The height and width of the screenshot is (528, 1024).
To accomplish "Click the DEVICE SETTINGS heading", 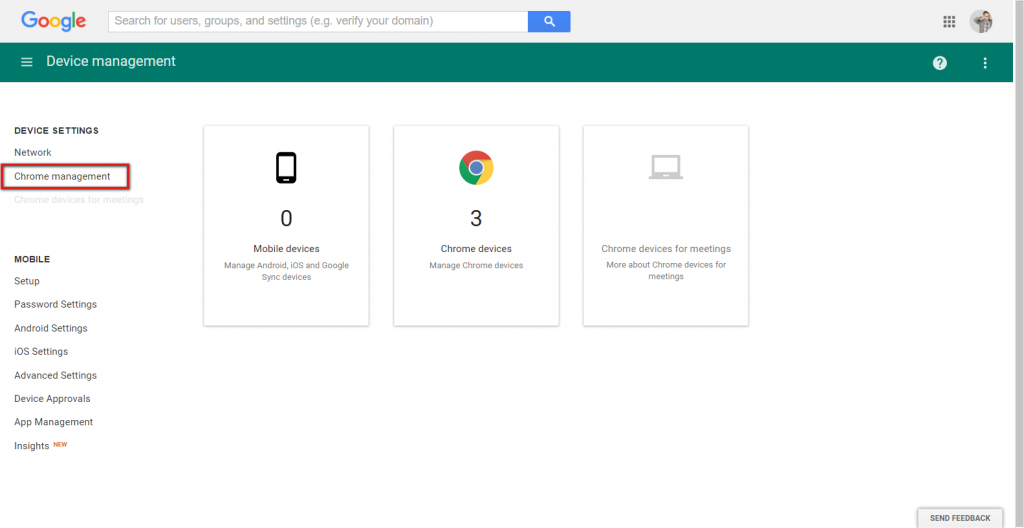I will tap(57, 131).
